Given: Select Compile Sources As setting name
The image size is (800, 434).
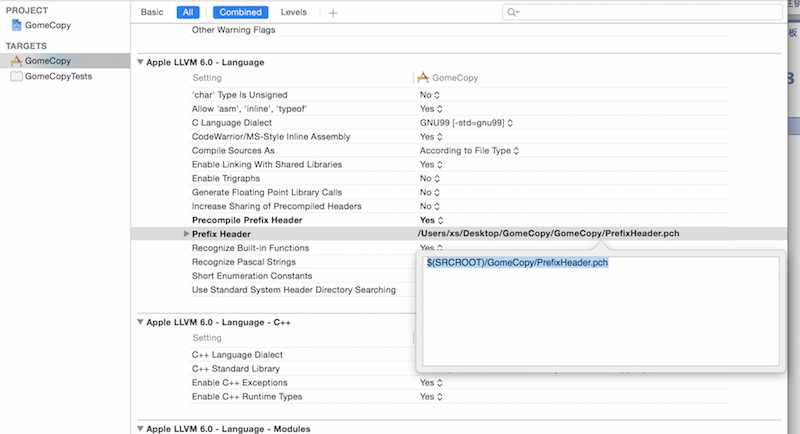Looking at the screenshot, I should pos(233,150).
